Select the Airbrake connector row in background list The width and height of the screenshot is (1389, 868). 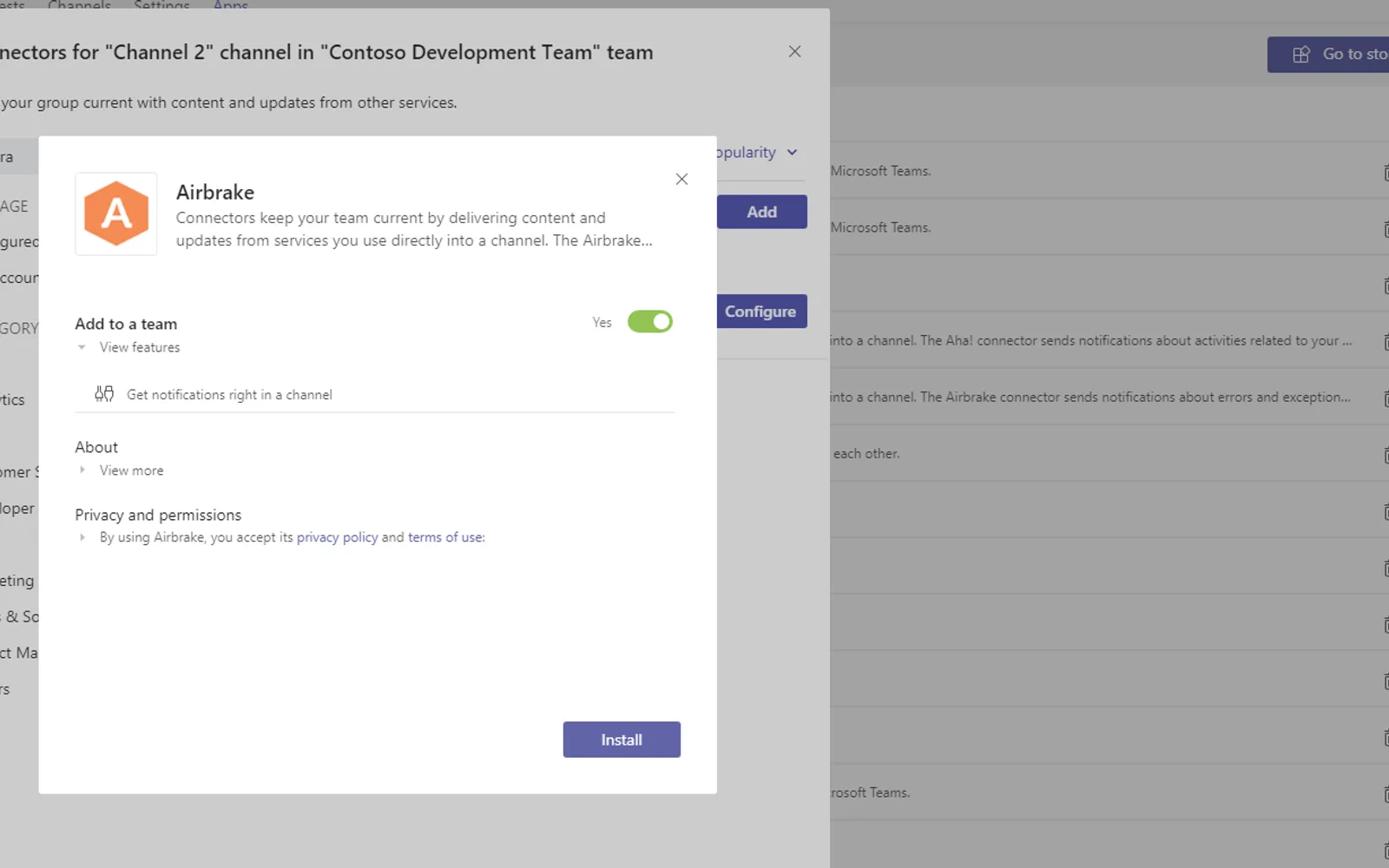pos(1109,397)
